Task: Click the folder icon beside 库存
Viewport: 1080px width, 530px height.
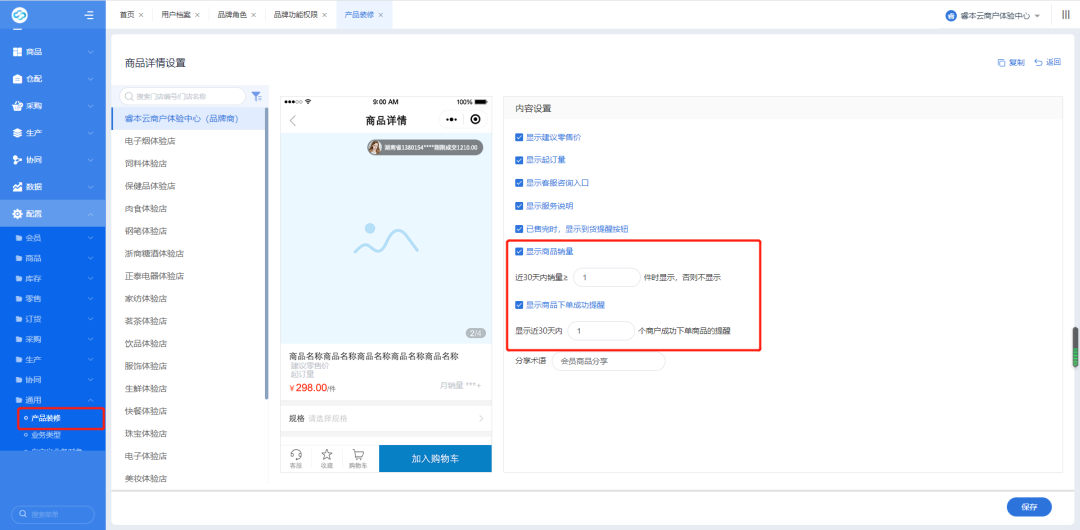Action: point(19,278)
